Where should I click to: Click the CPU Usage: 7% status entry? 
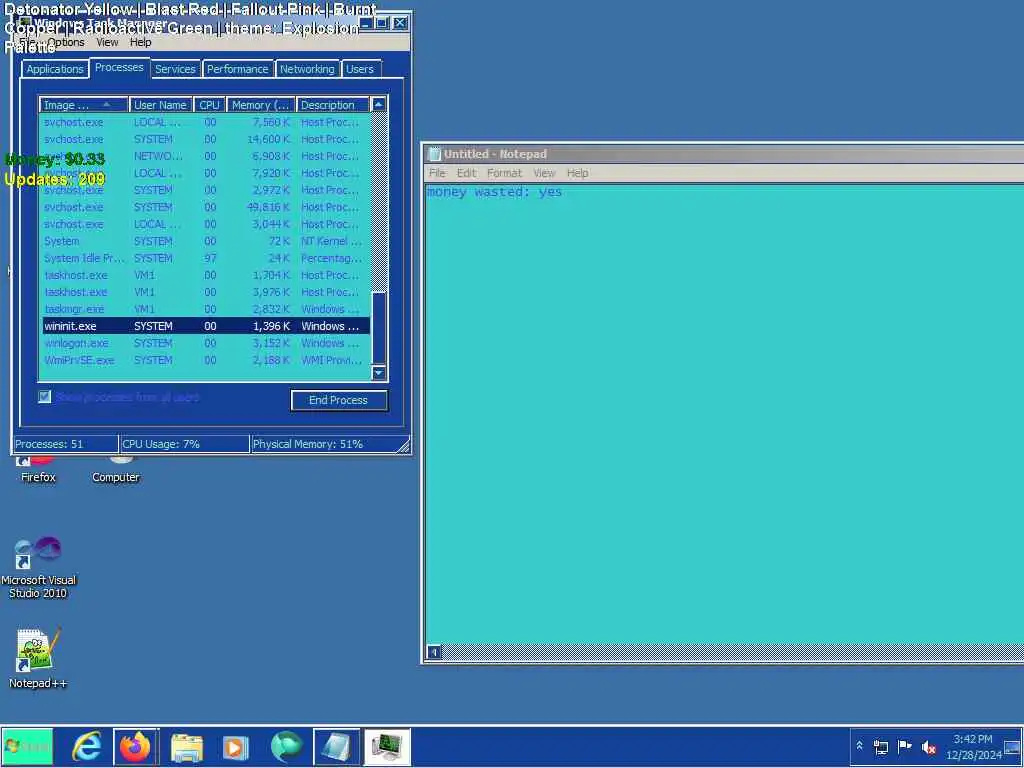click(185, 444)
